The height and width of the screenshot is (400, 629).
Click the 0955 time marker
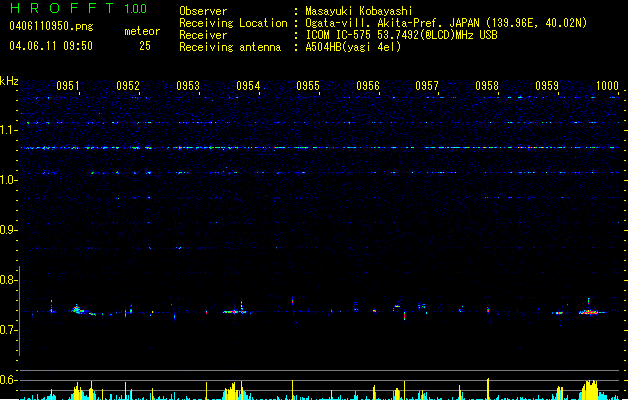308,86
